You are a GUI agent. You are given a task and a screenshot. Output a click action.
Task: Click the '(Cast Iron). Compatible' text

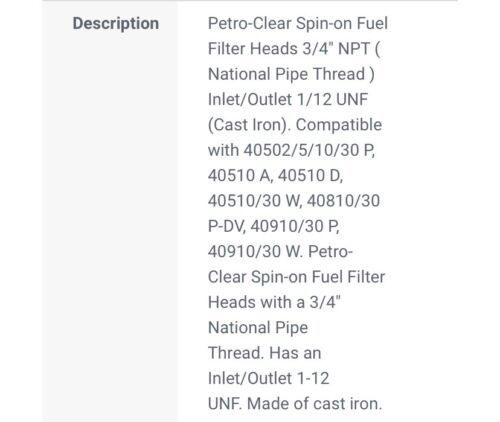coord(295,125)
